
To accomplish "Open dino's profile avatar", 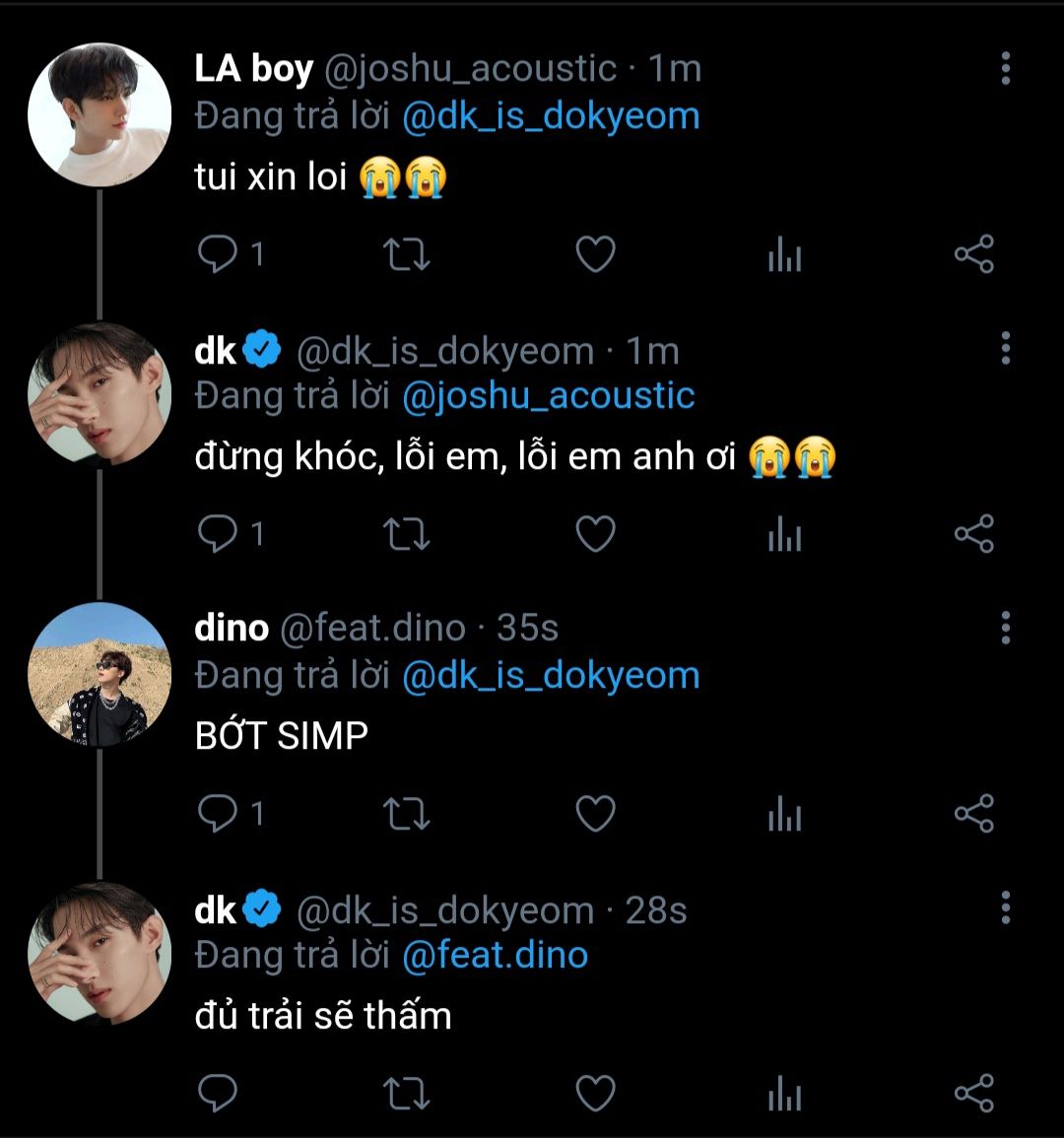I will coord(99,674).
